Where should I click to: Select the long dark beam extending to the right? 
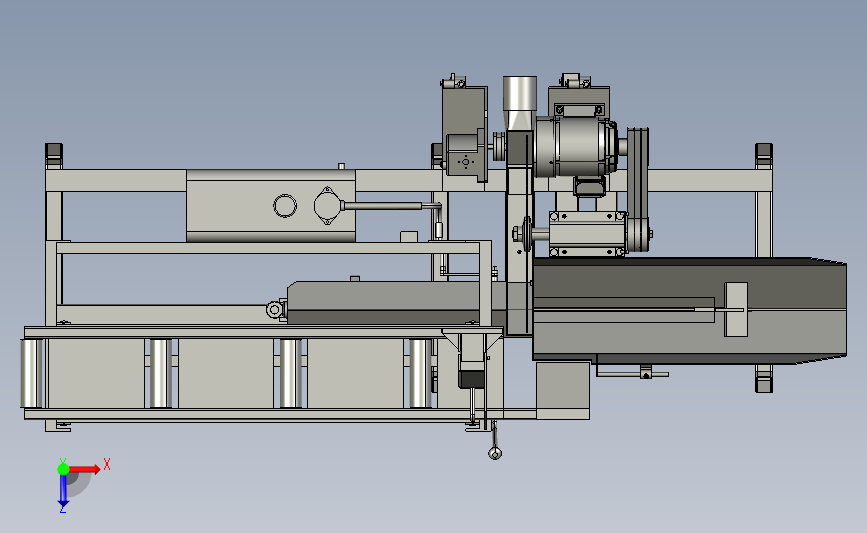point(690,310)
